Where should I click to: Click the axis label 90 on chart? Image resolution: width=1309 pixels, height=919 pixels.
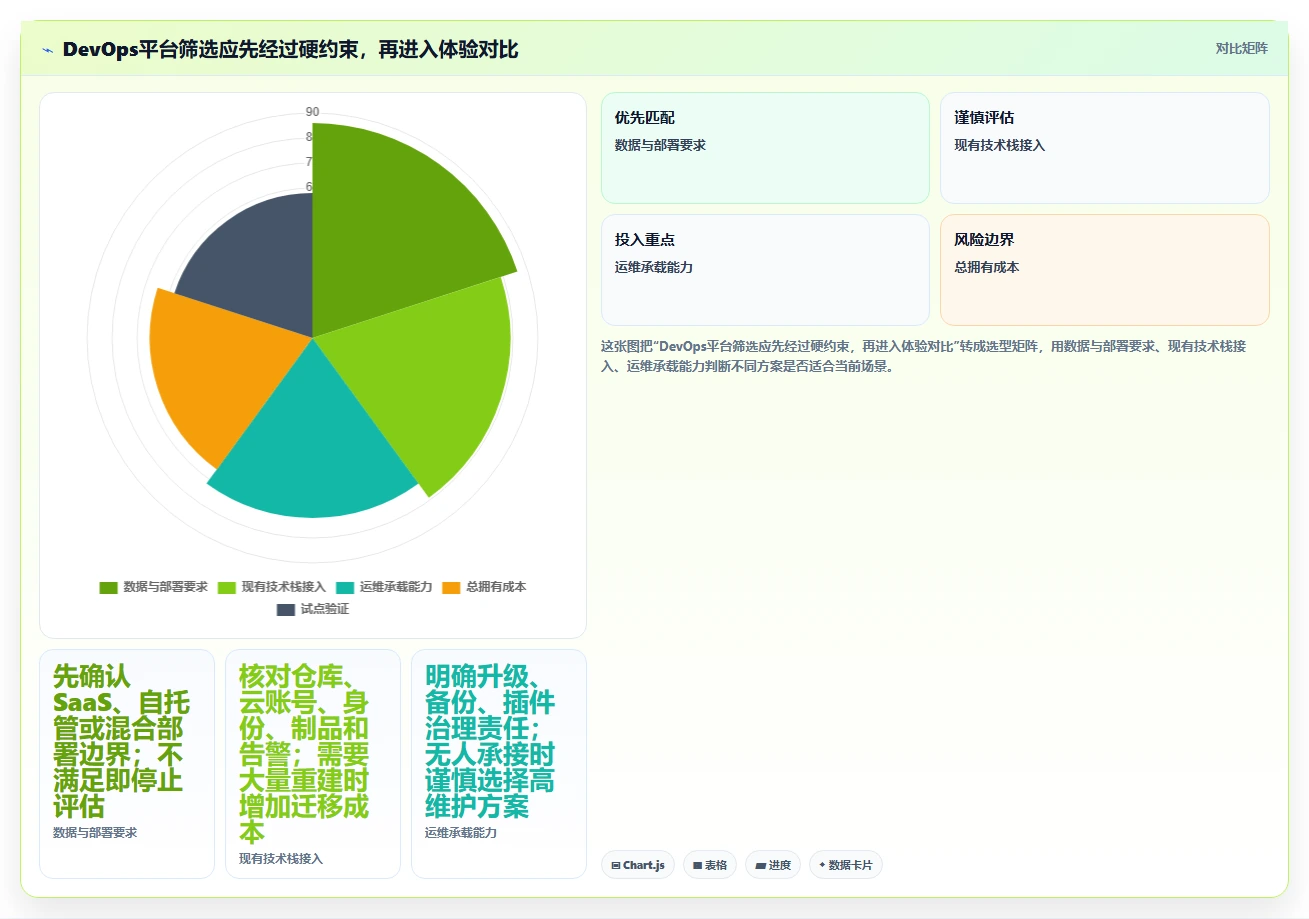pos(312,112)
